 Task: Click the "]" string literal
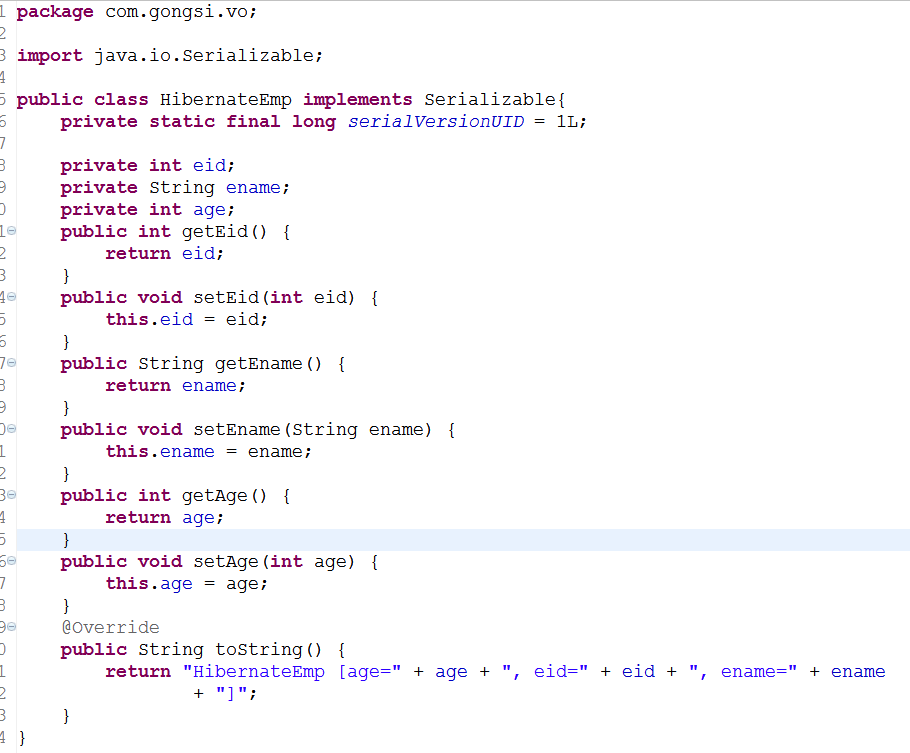click(x=232, y=693)
